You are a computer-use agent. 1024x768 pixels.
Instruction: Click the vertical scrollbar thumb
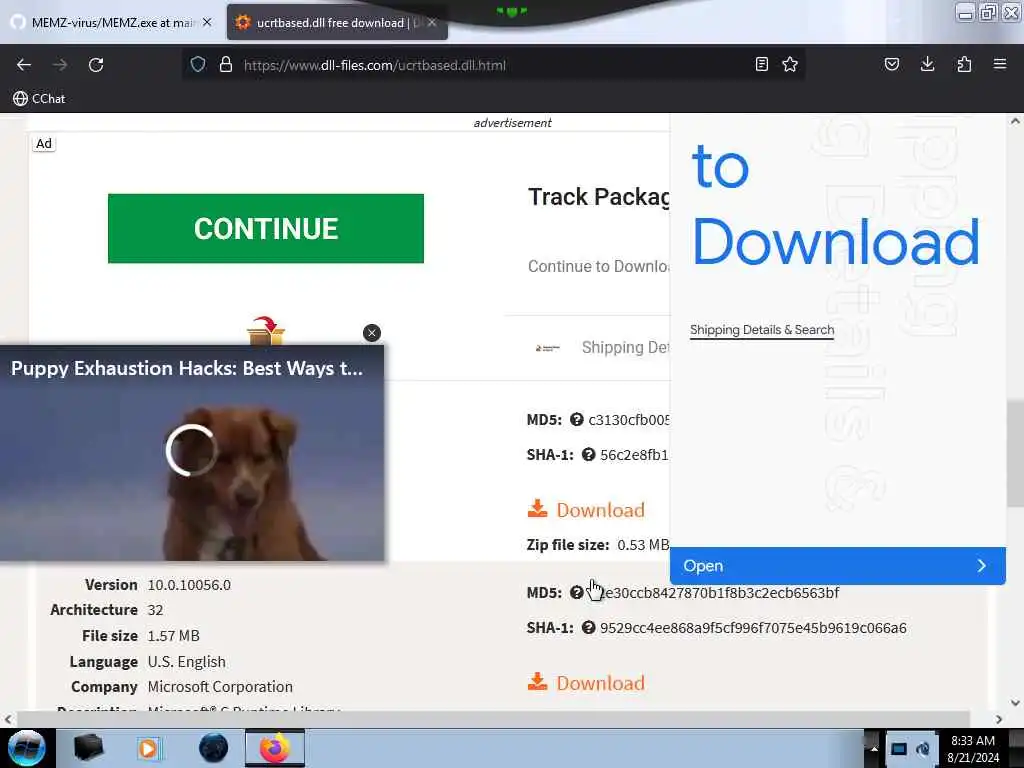pyautogui.click(x=1015, y=453)
